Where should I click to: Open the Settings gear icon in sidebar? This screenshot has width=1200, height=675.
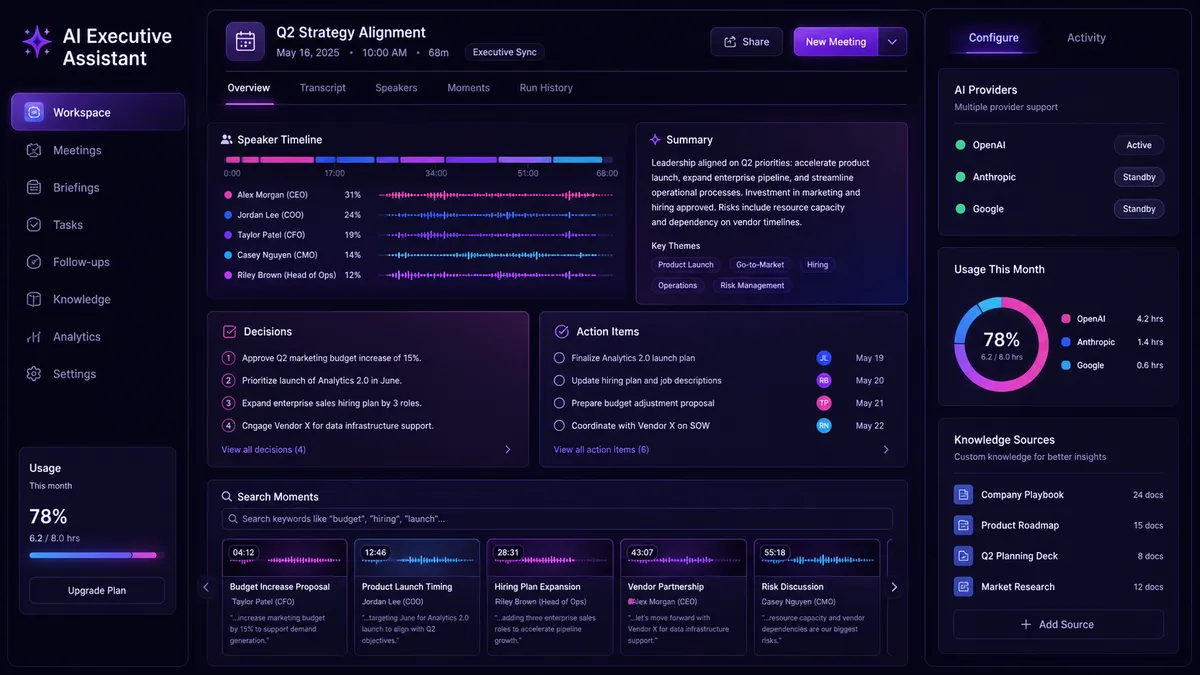pyautogui.click(x=34, y=374)
